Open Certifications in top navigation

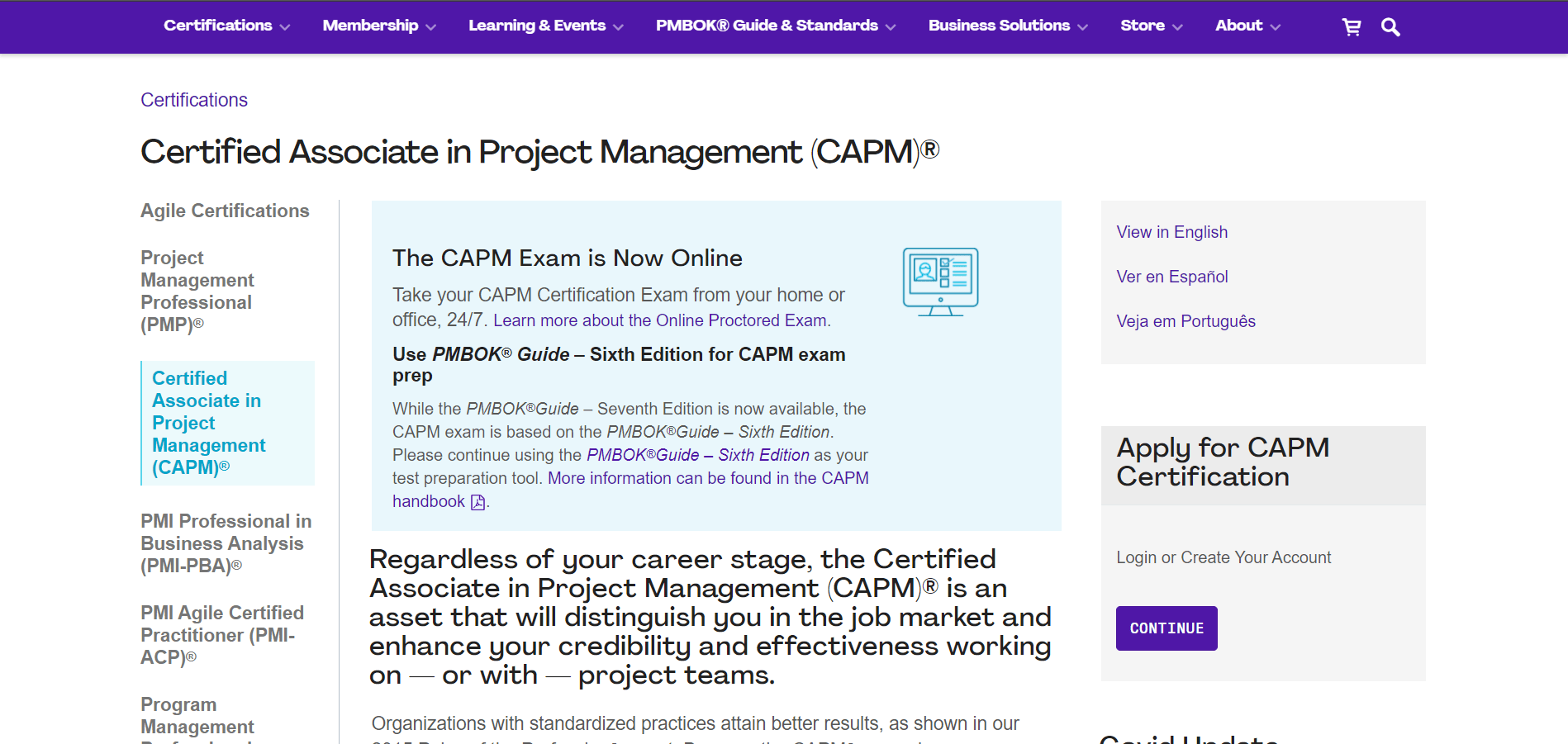coord(218,26)
